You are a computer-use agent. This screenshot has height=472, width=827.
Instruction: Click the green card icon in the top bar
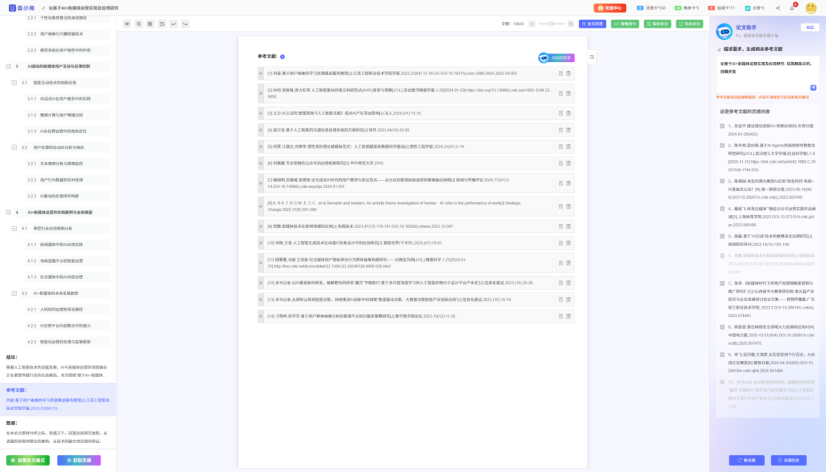coord(678,8)
